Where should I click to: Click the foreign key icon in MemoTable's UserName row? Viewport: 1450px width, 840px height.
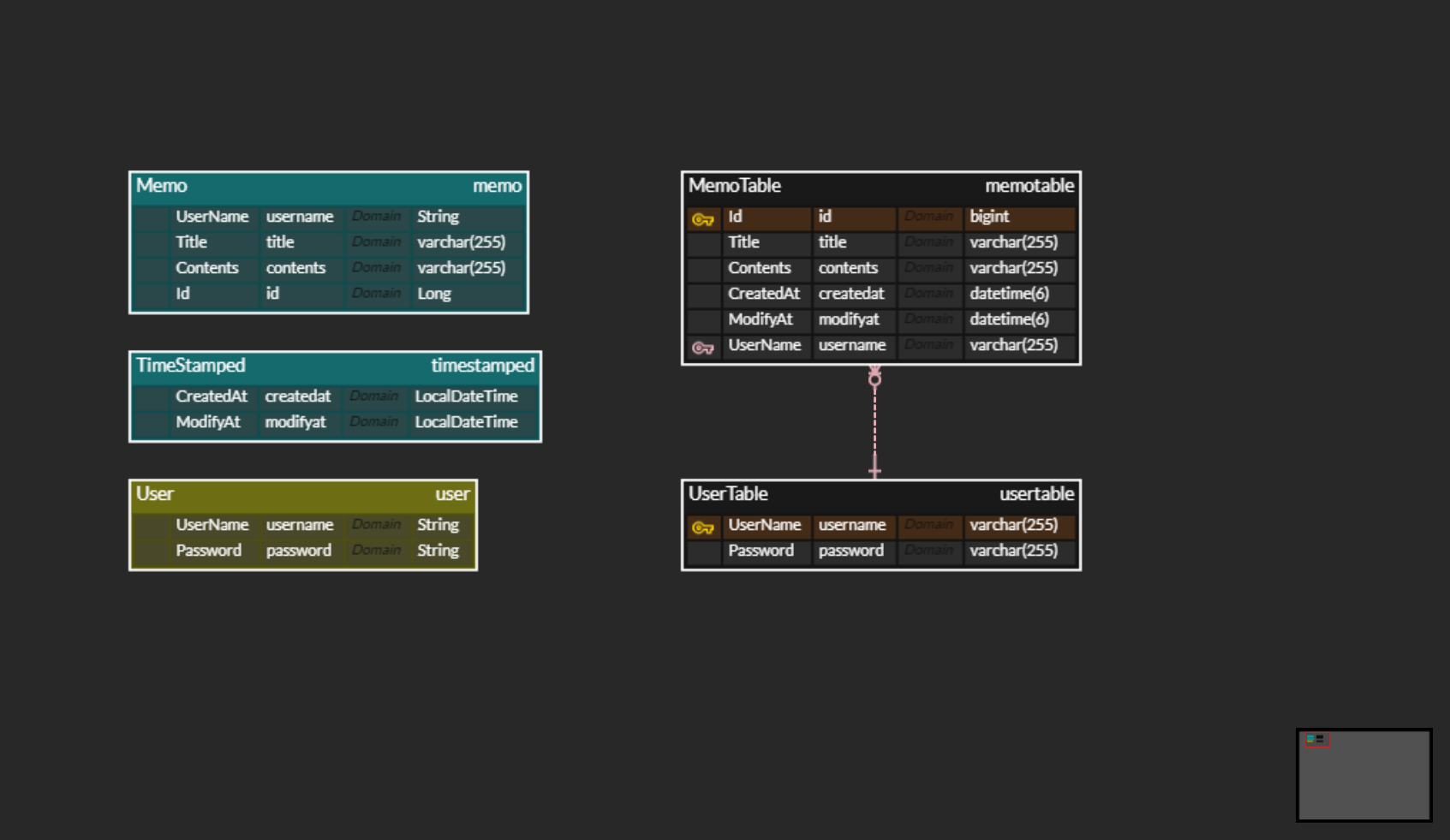click(x=703, y=348)
